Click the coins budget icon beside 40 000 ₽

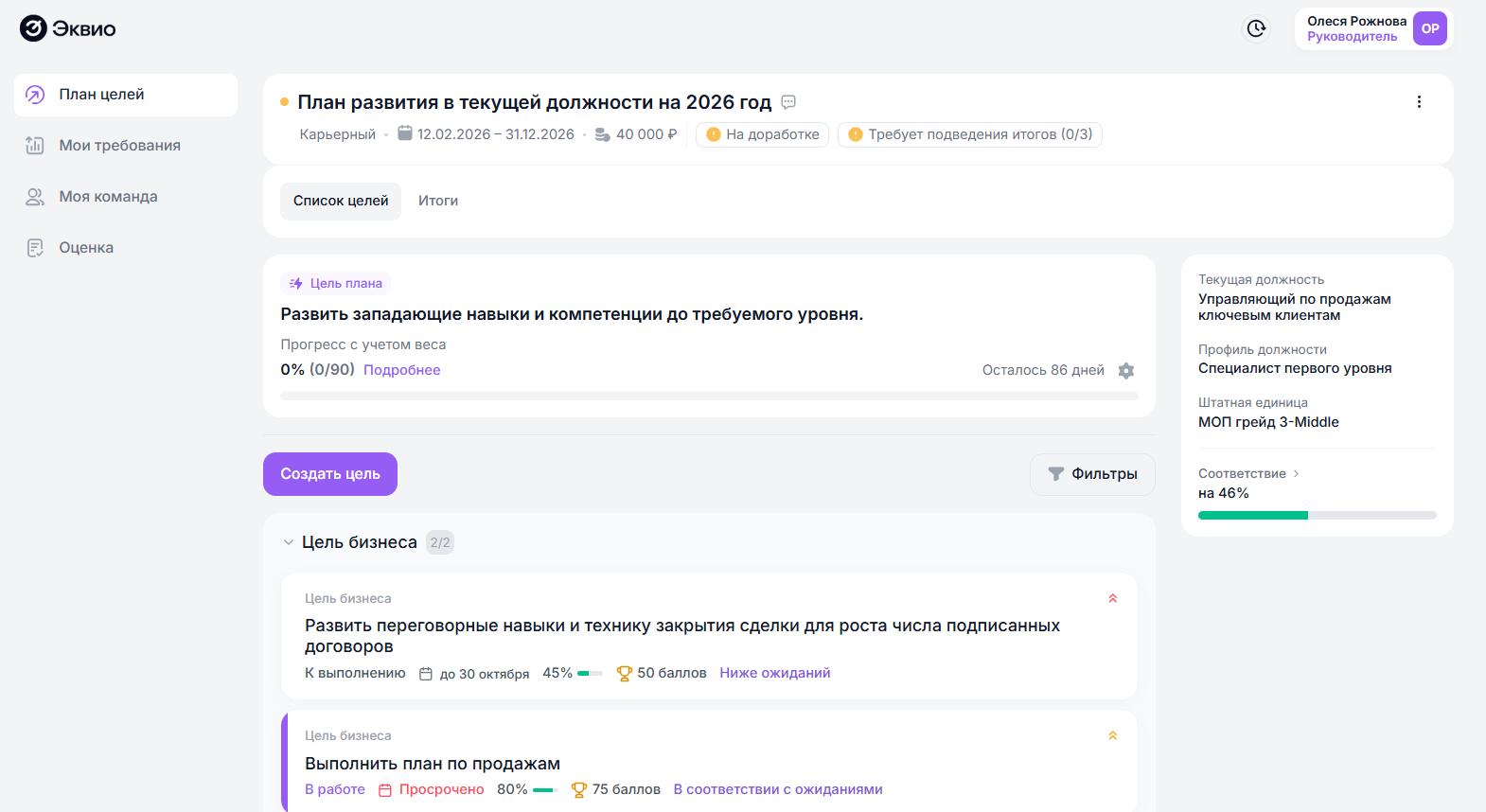point(602,134)
